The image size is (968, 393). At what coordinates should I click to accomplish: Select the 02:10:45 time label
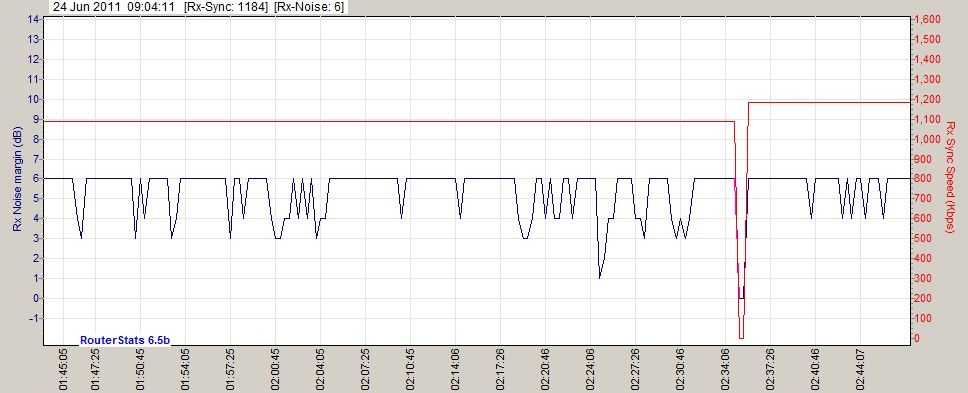(x=411, y=370)
